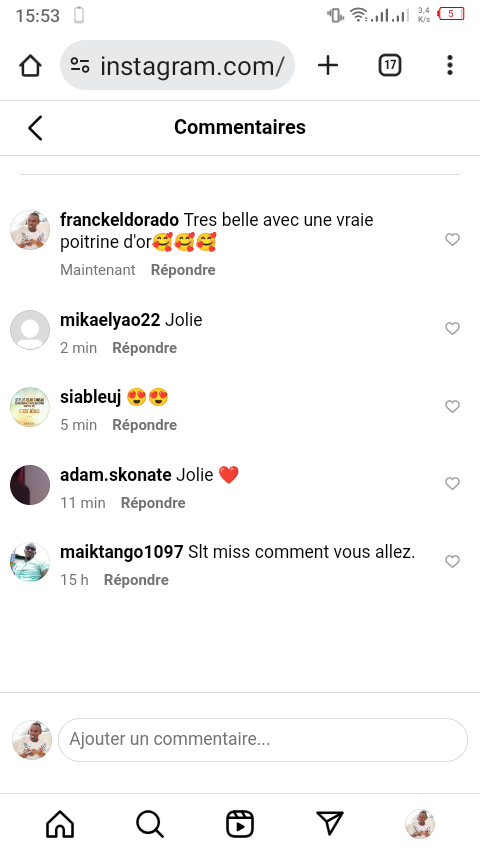Open adam.skonate's profile link
This screenshot has height=854, width=480.
pos(116,475)
